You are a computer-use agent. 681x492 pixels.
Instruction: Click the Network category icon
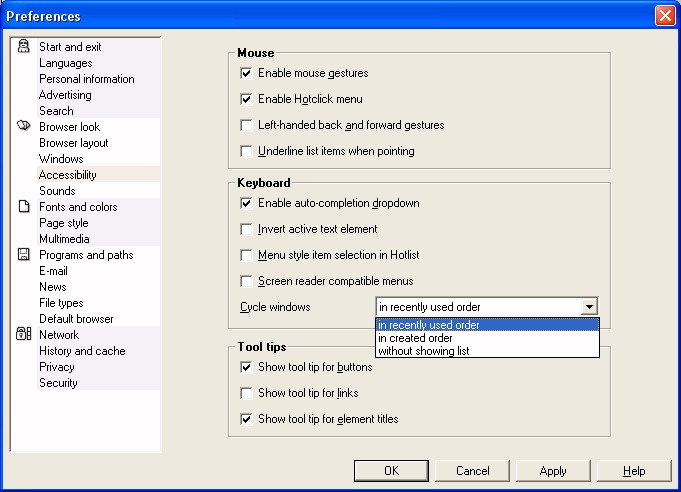[23, 334]
